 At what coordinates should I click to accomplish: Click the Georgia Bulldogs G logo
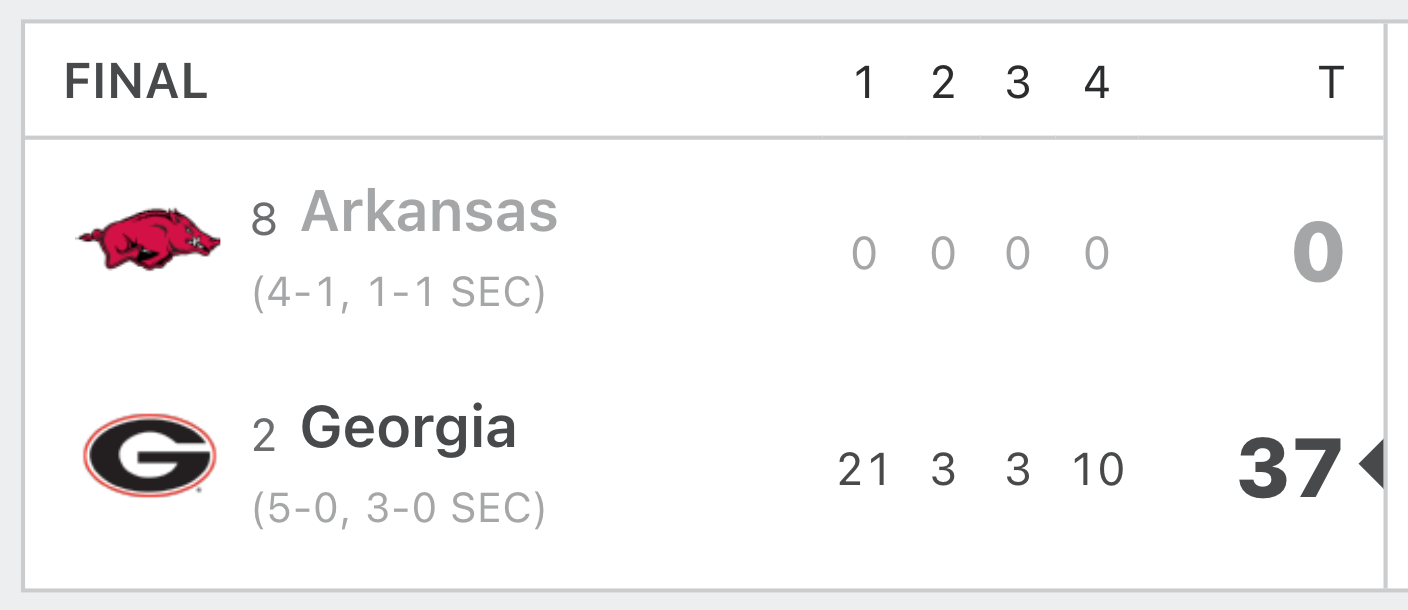(x=150, y=456)
